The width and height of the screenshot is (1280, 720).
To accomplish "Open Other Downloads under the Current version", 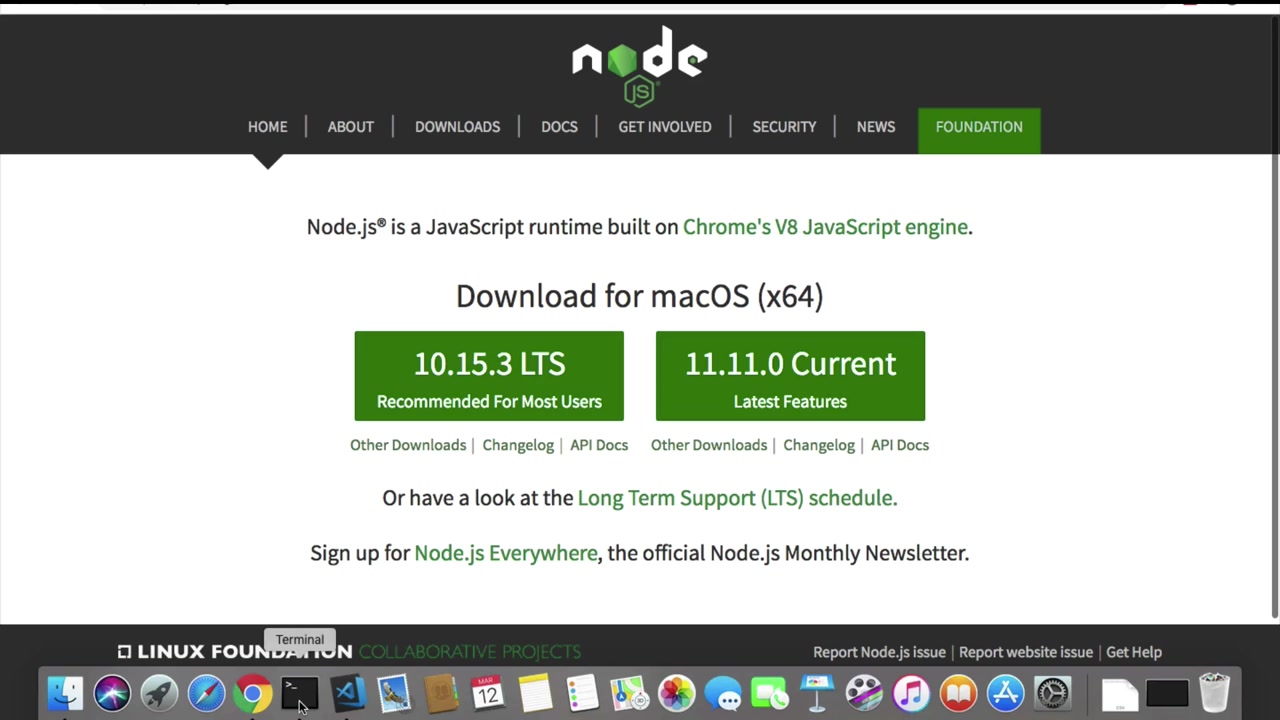I will pos(709,445).
